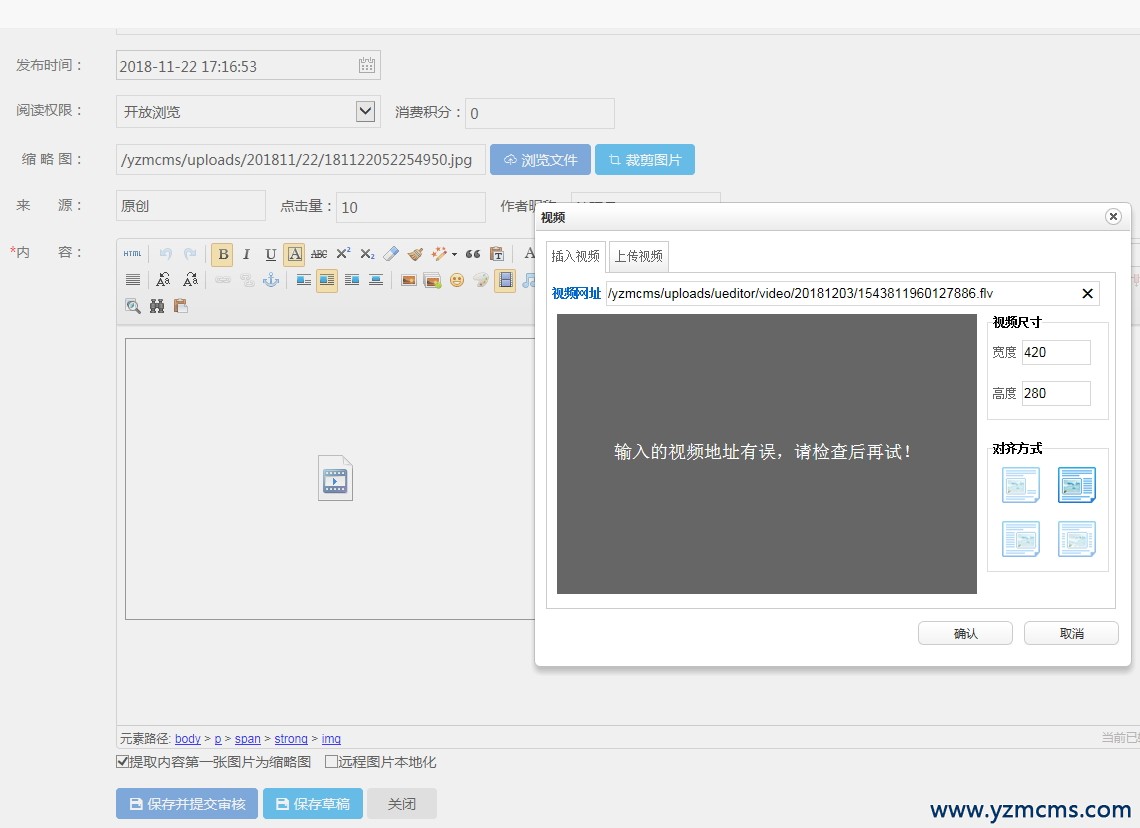Click the 裁剪图片 crop button
The width and height of the screenshot is (1140, 828).
(x=645, y=159)
